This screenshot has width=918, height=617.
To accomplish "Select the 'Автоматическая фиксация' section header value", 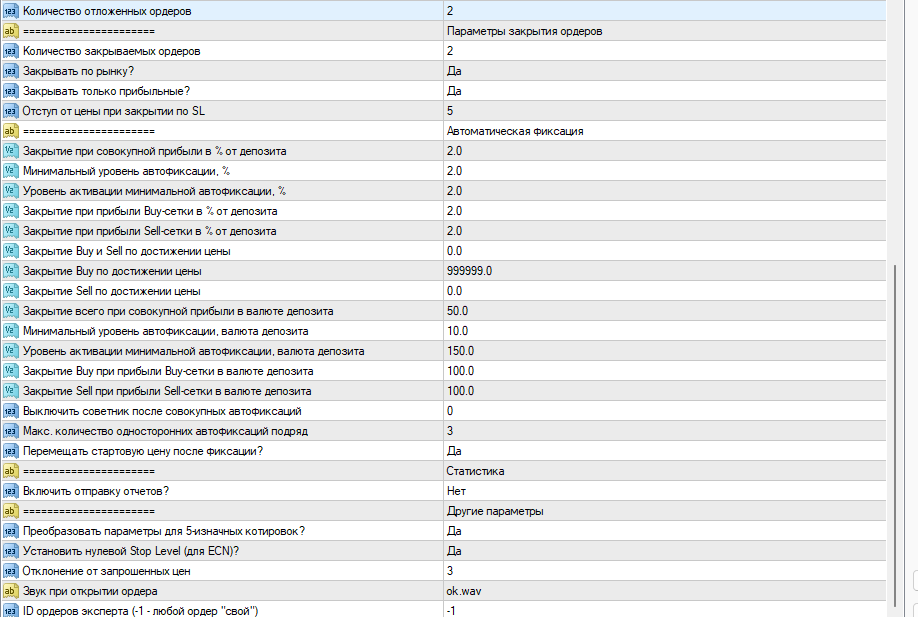I will click(515, 131).
